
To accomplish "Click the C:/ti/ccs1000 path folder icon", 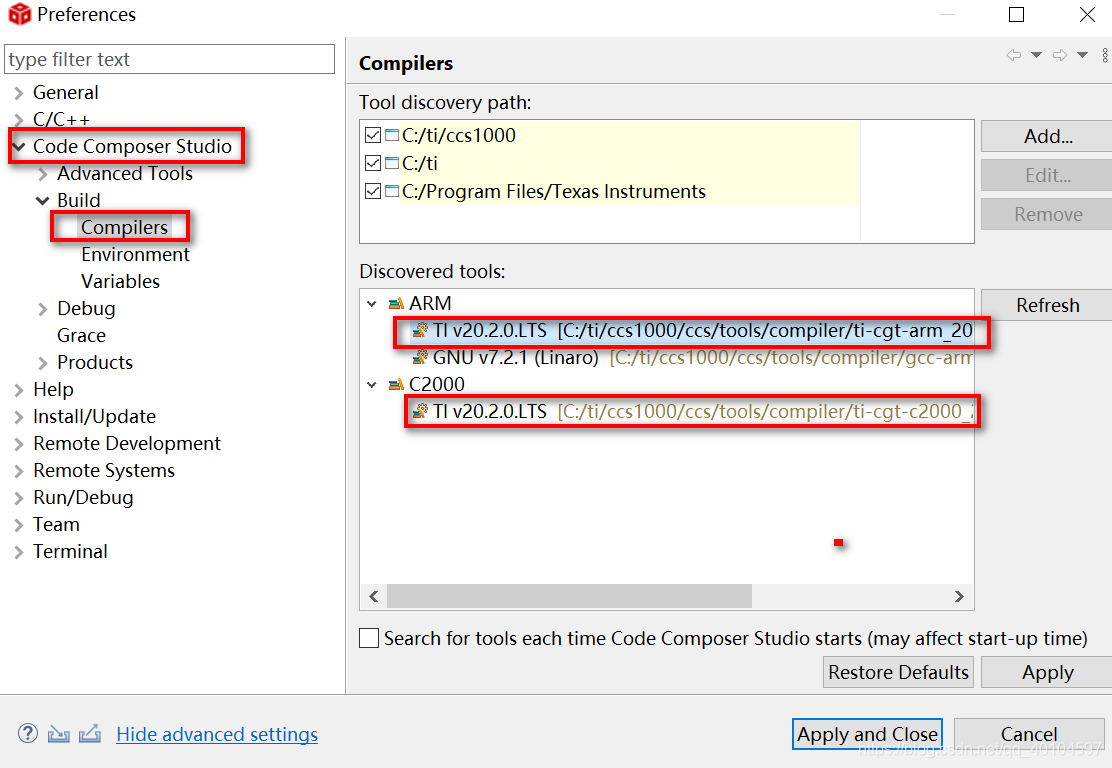I will (x=392, y=135).
